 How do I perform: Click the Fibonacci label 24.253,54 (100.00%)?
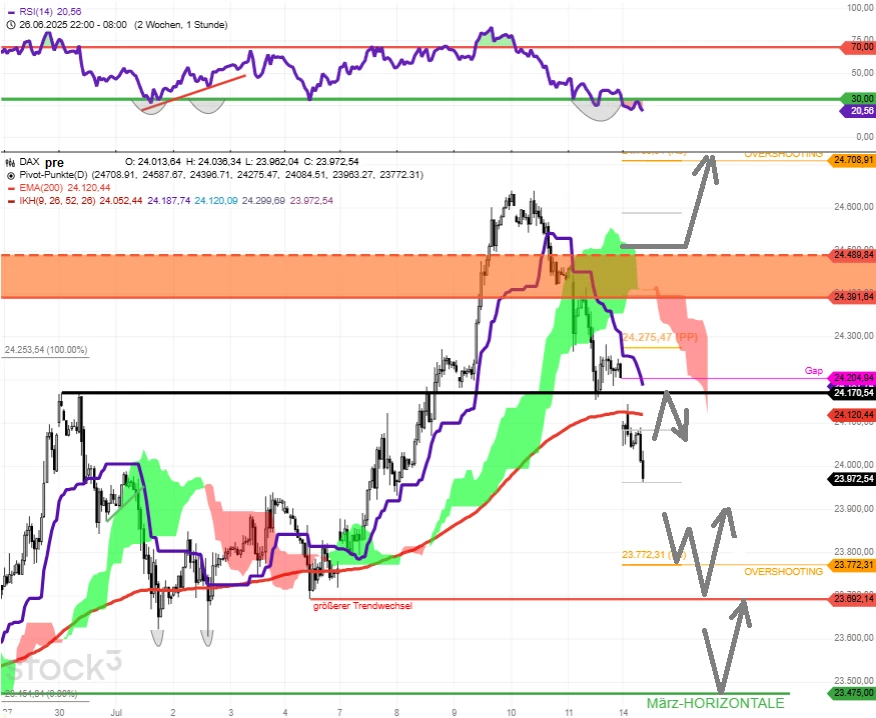coord(46,350)
